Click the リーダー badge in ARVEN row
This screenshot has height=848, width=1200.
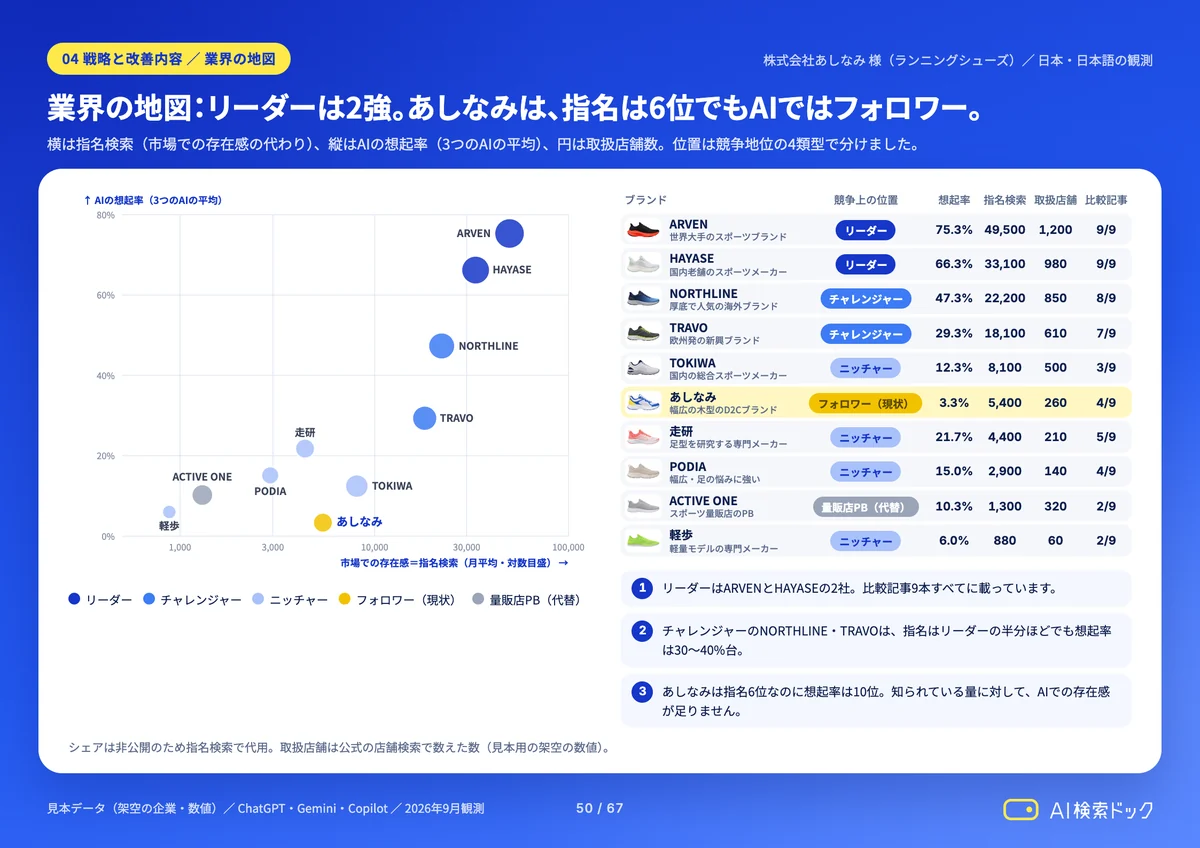pos(865,230)
